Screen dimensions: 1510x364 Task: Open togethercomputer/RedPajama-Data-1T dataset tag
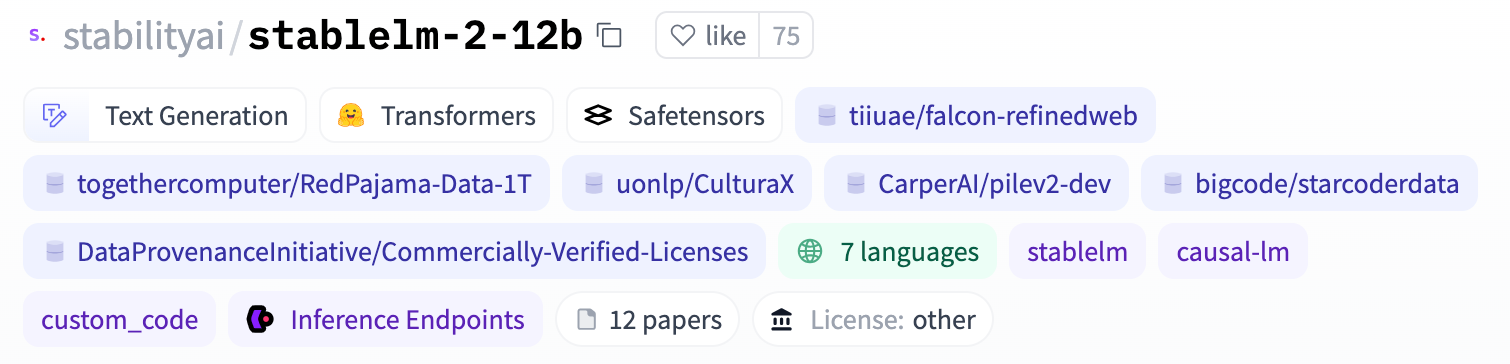point(286,184)
